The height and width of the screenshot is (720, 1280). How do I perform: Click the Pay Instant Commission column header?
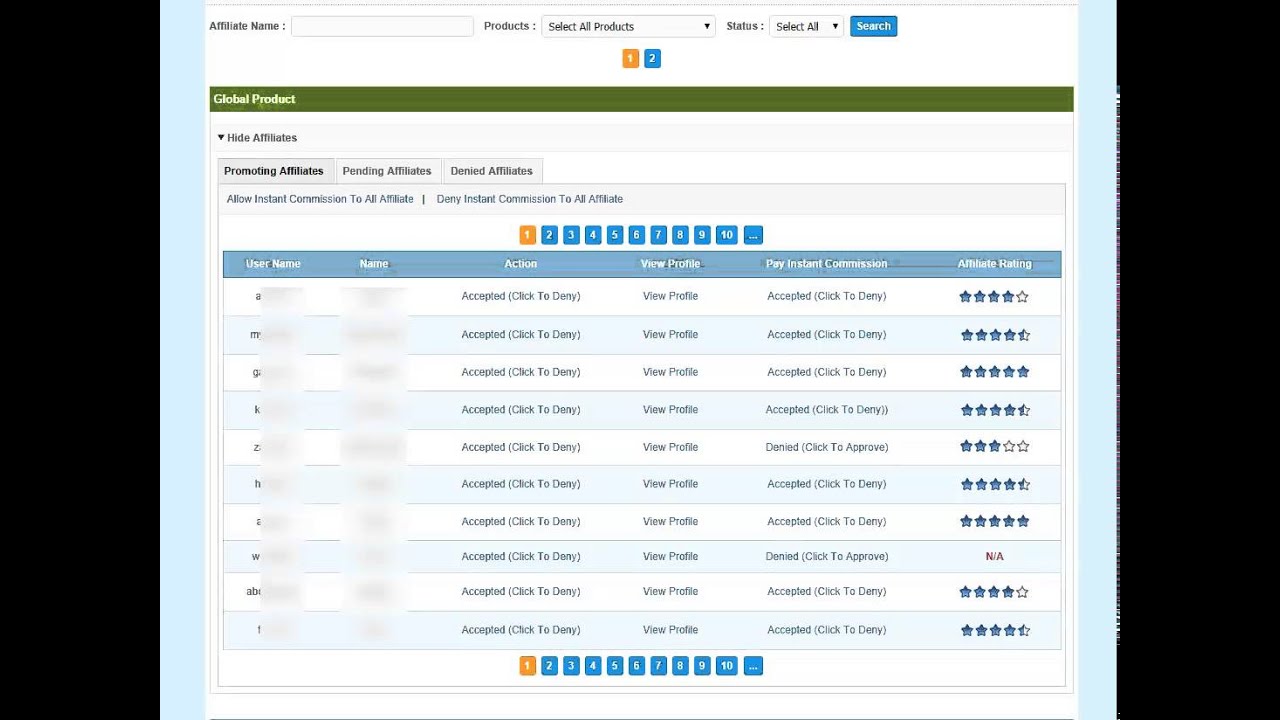point(827,264)
